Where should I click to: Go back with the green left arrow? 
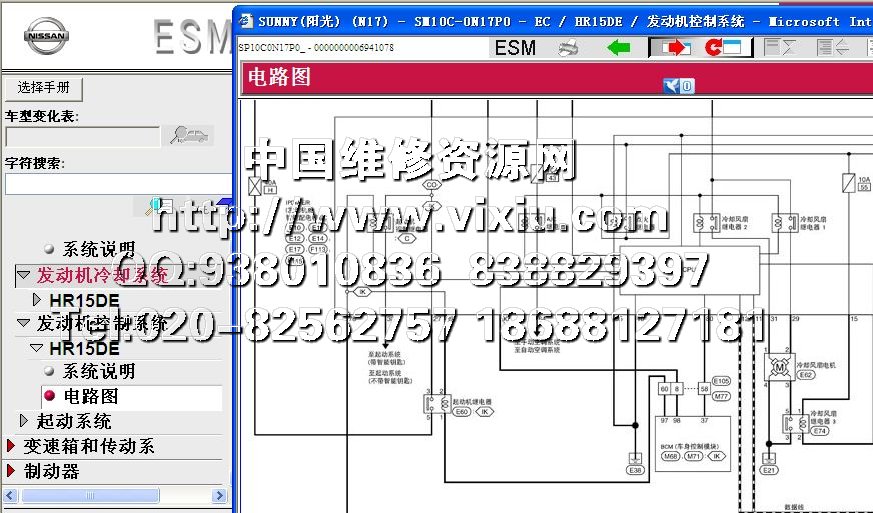(x=619, y=47)
